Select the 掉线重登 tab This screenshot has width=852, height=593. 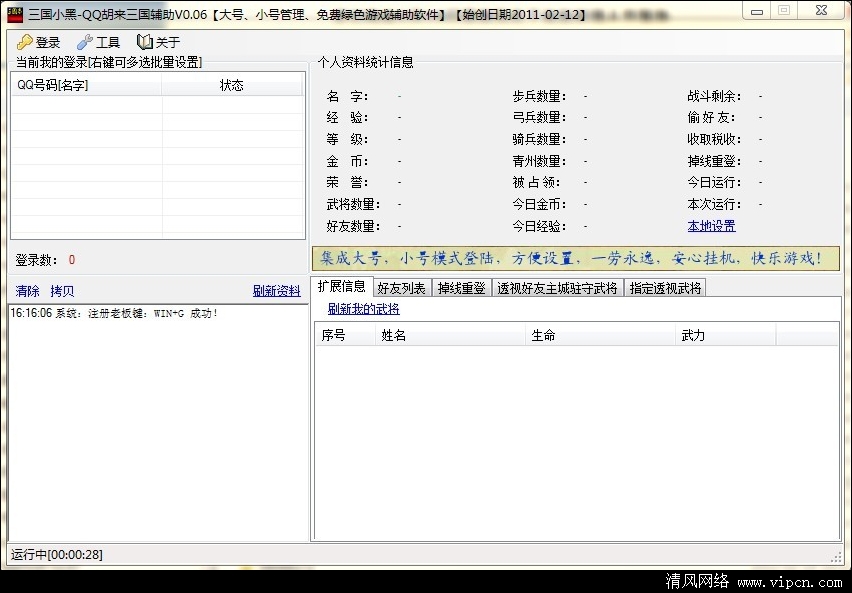point(461,288)
